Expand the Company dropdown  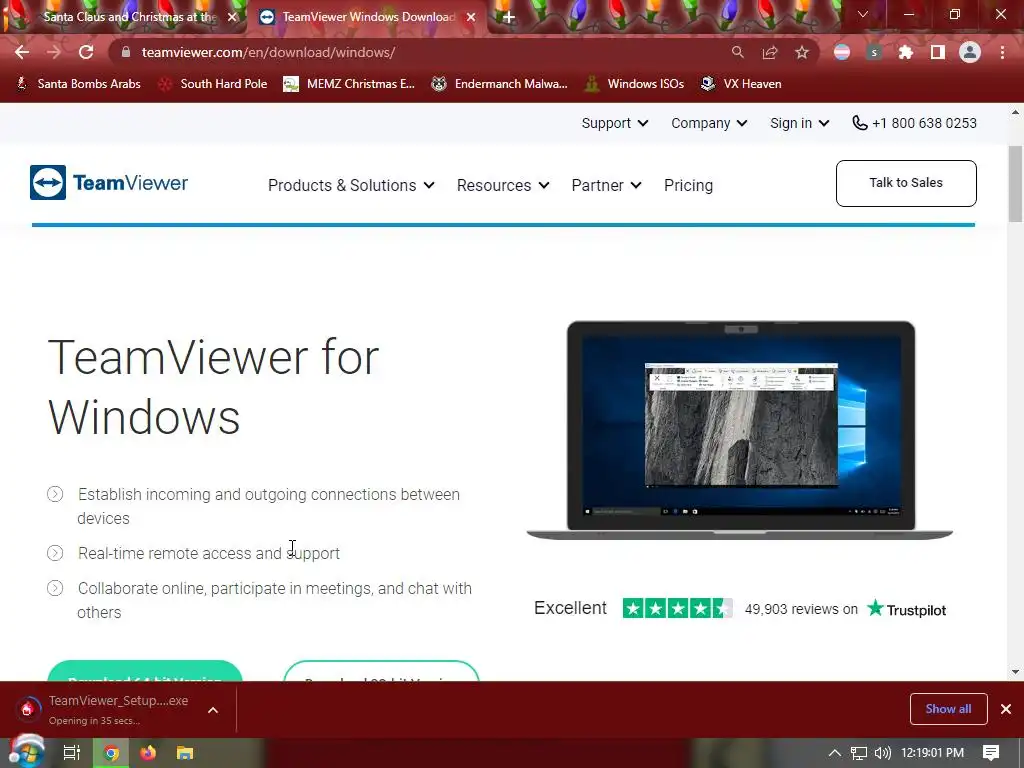(709, 123)
